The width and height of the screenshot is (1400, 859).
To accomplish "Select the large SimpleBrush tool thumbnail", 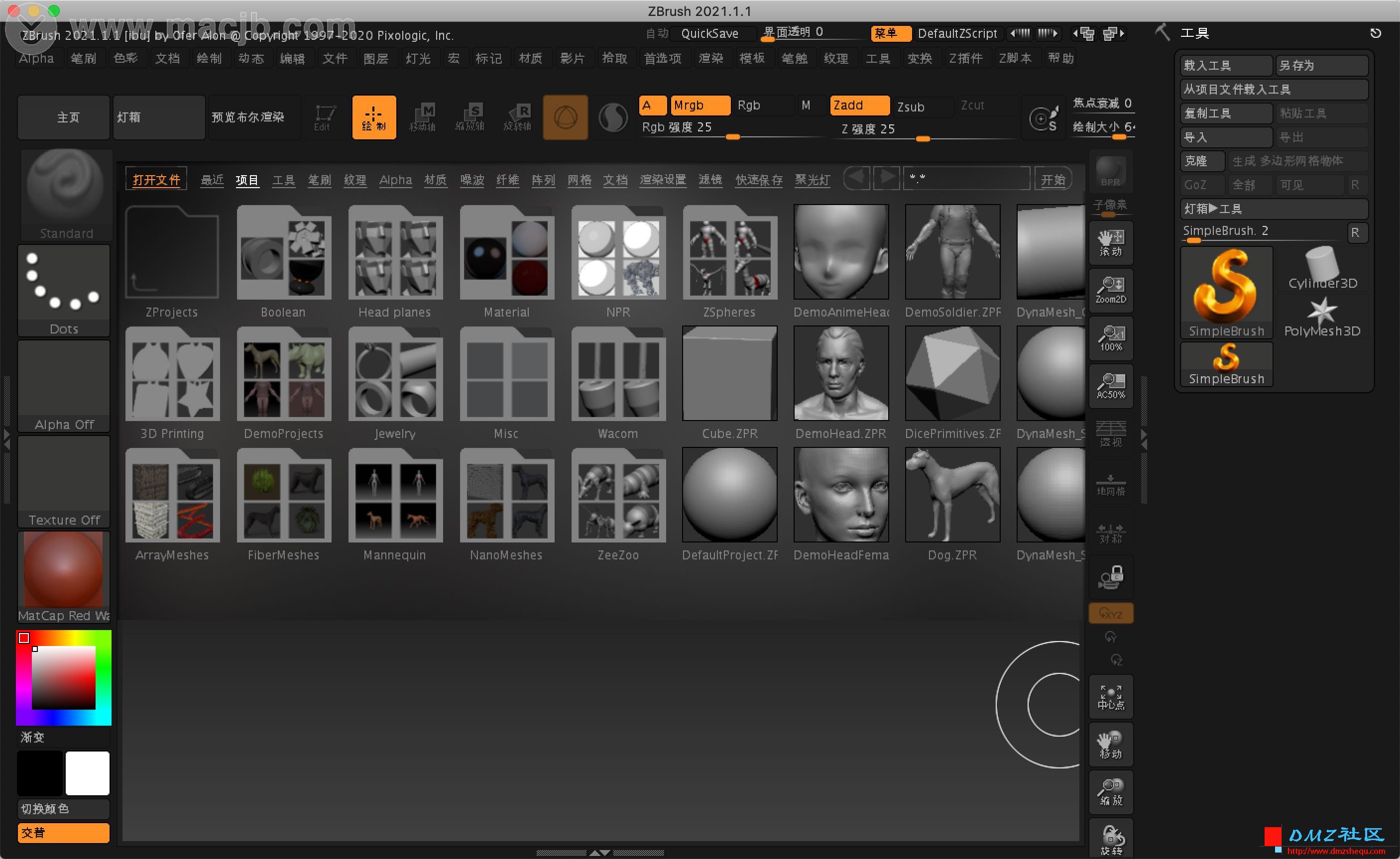I will [1226, 293].
